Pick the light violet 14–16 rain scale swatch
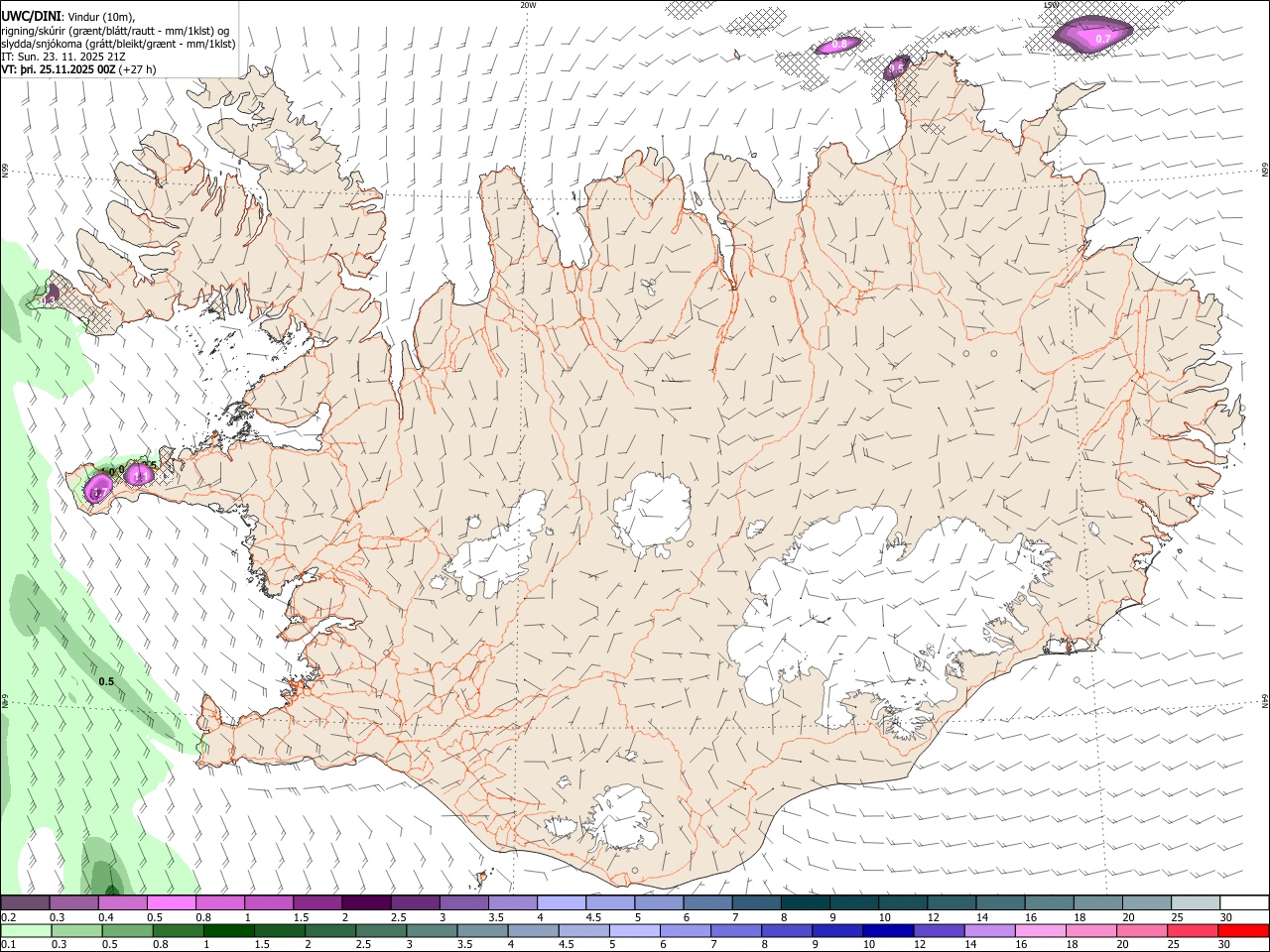Viewport: 1270px width, 952px height. [x=989, y=930]
